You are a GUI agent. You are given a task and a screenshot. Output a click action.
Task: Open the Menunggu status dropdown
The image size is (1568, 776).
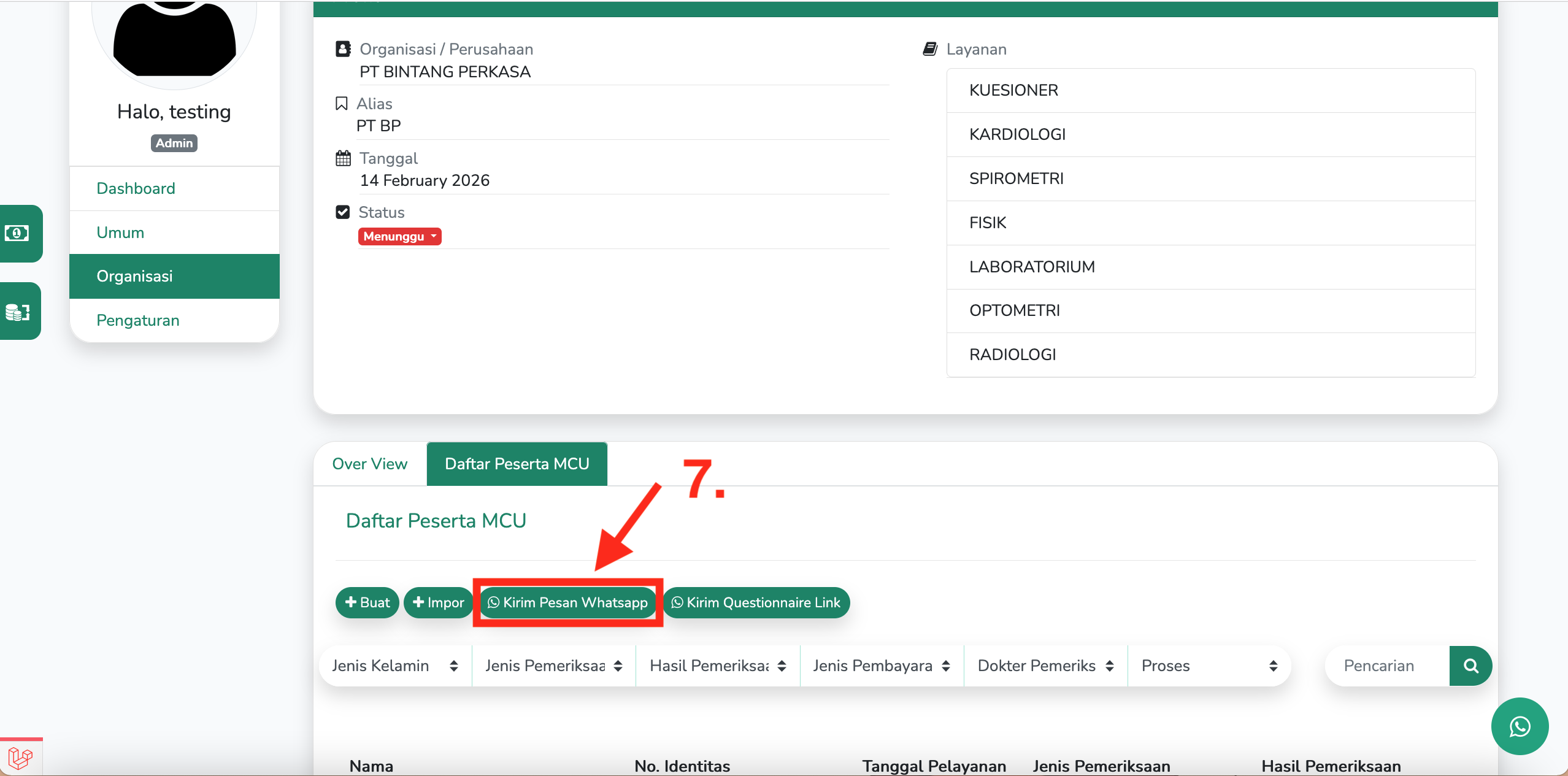click(x=399, y=237)
